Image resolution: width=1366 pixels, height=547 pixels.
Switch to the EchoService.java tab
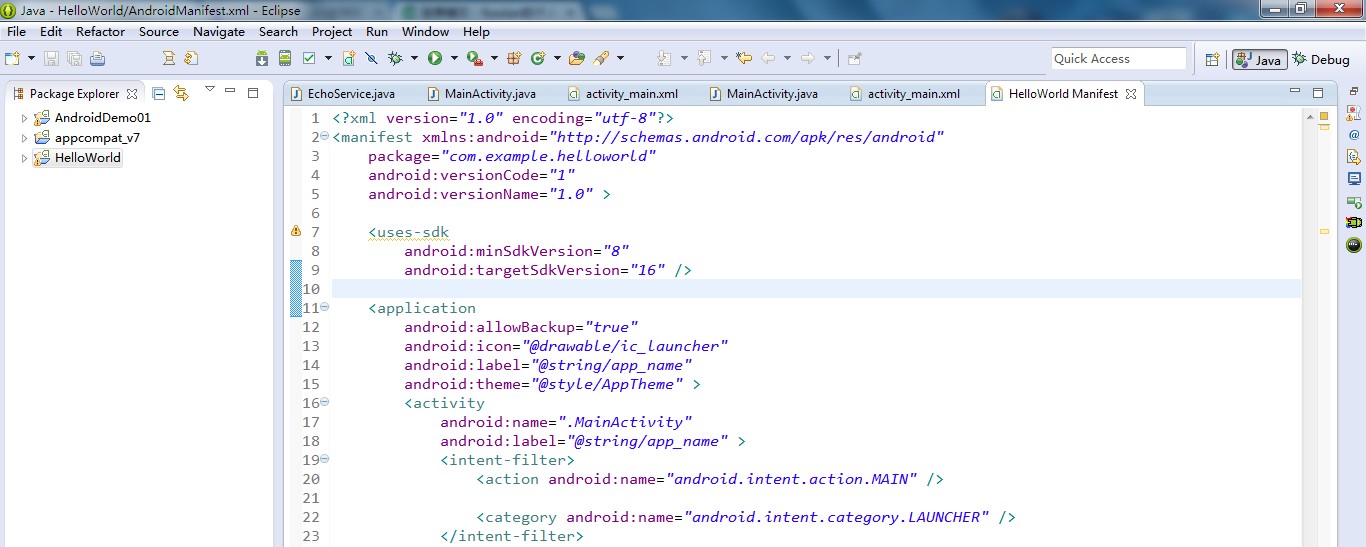tap(342, 94)
